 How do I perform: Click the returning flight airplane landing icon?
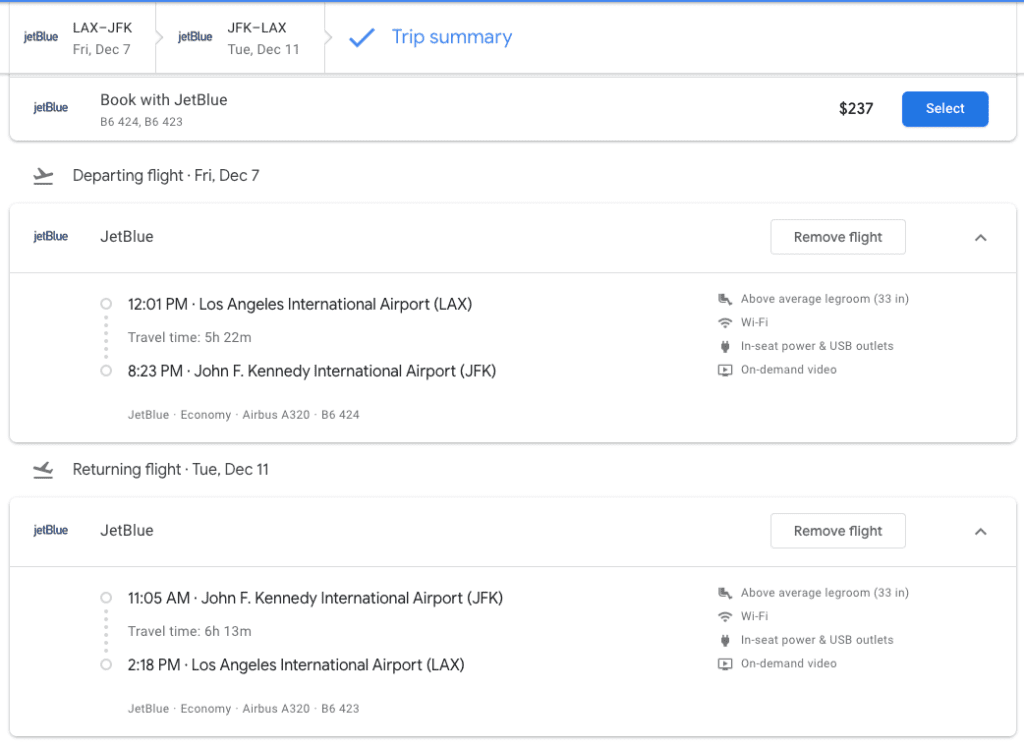pos(42,470)
